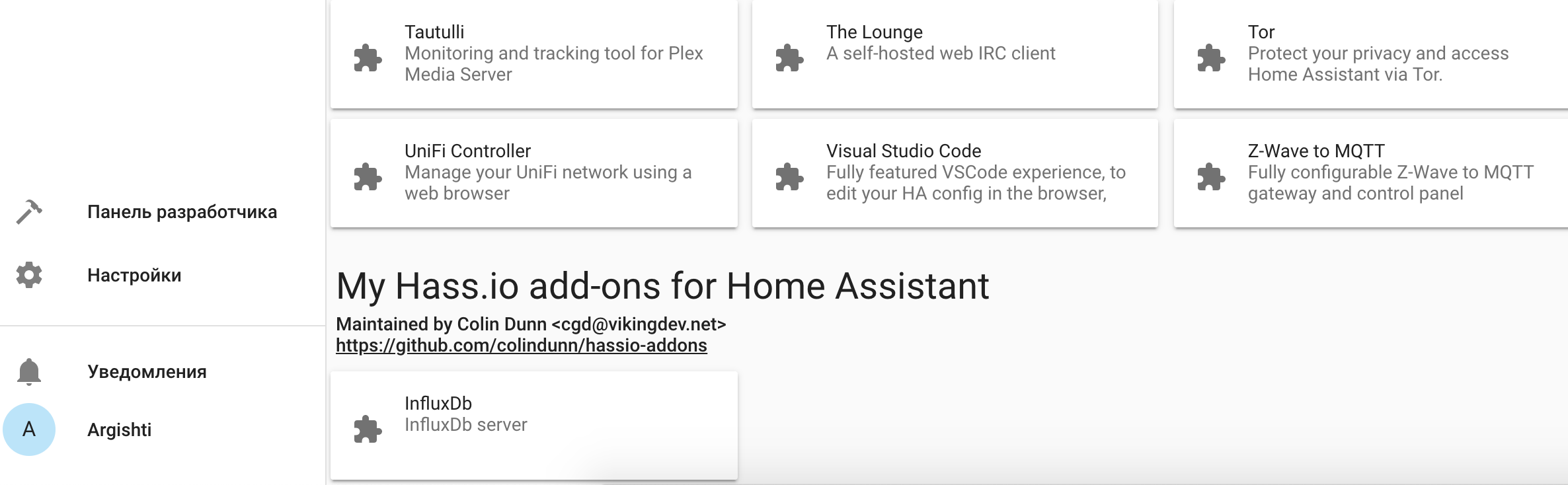Select Уведомления in the sidebar
The width and height of the screenshot is (1568, 485).
[x=147, y=371]
